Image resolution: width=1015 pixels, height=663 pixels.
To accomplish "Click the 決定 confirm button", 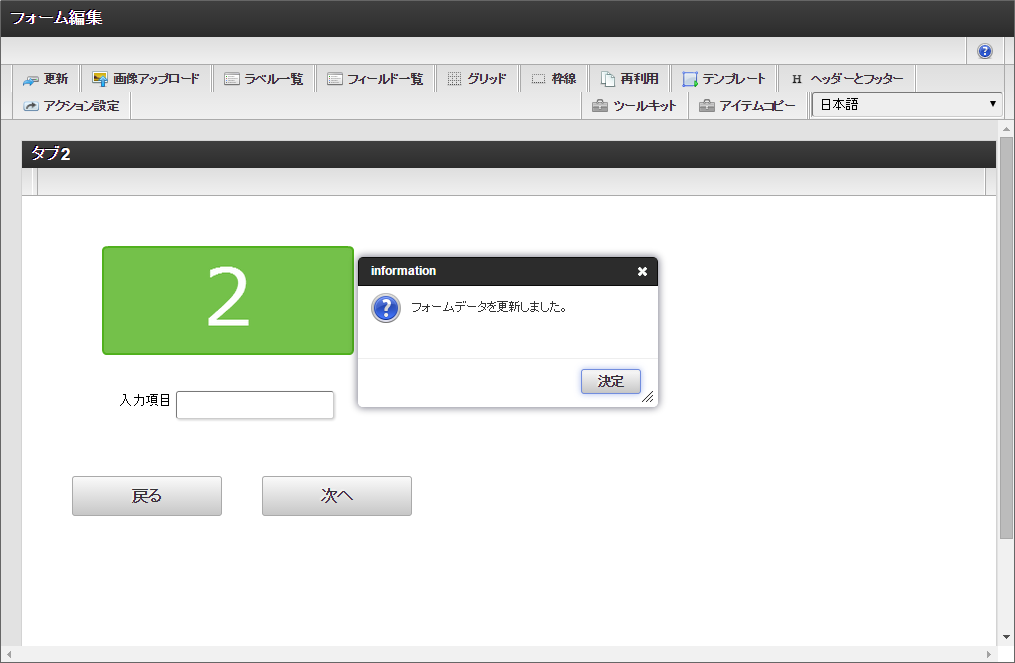I will pyautogui.click(x=610, y=381).
